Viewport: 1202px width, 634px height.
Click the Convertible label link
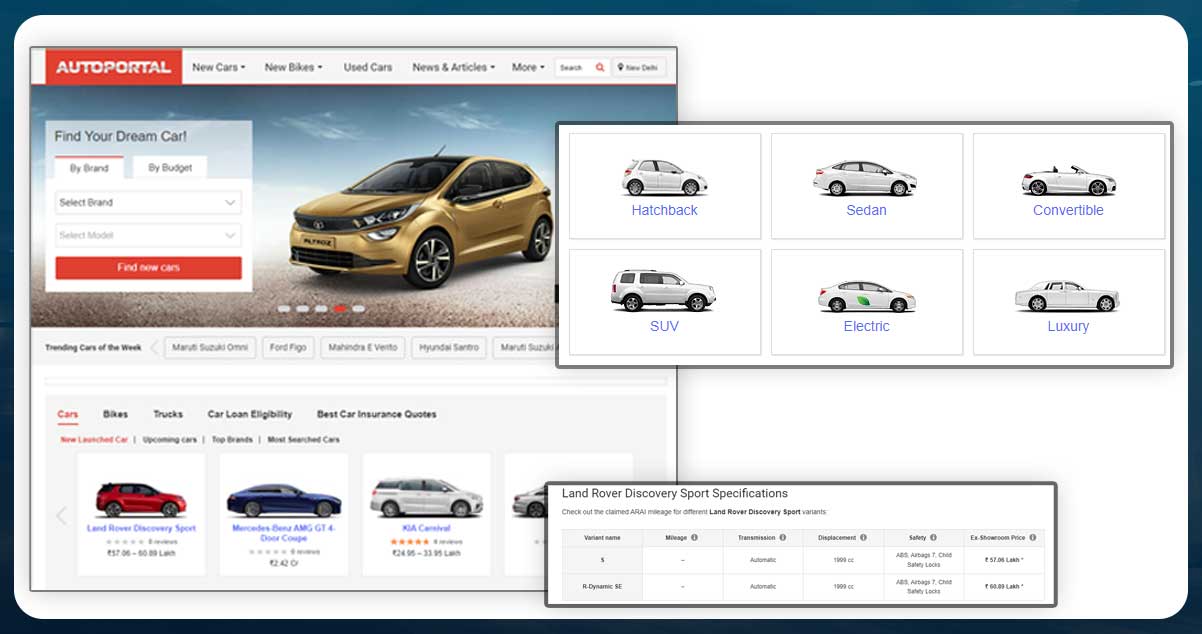click(x=1068, y=210)
